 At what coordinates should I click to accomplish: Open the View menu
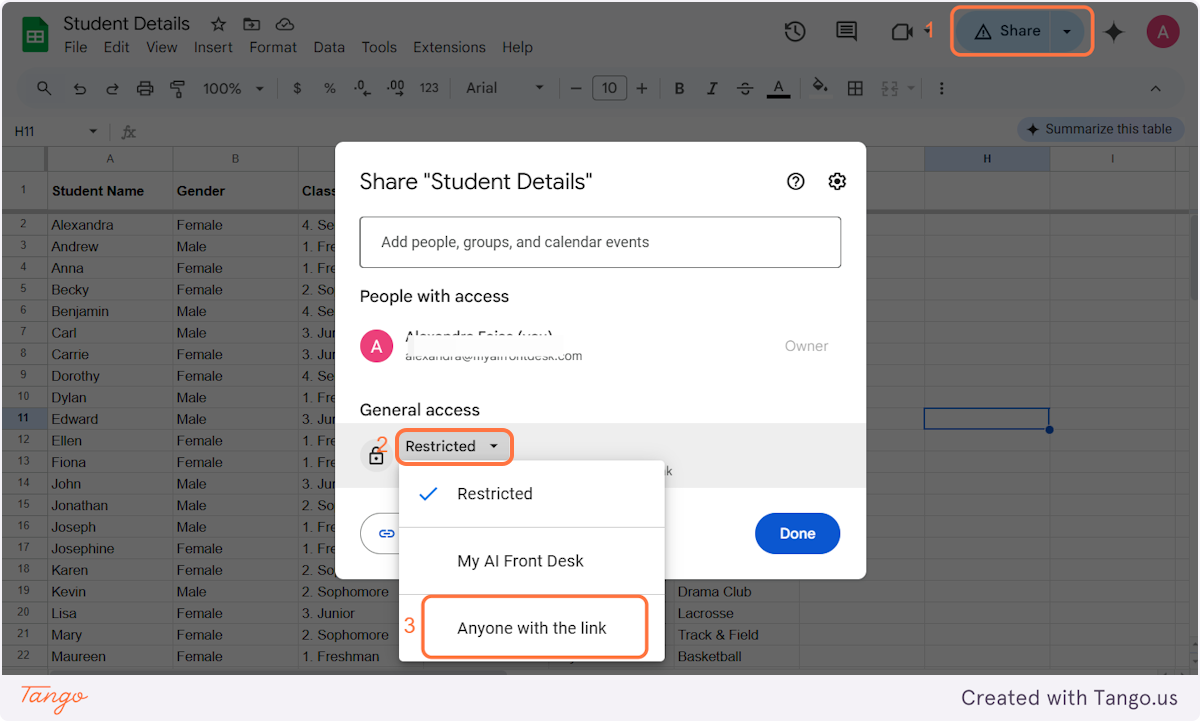point(162,47)
